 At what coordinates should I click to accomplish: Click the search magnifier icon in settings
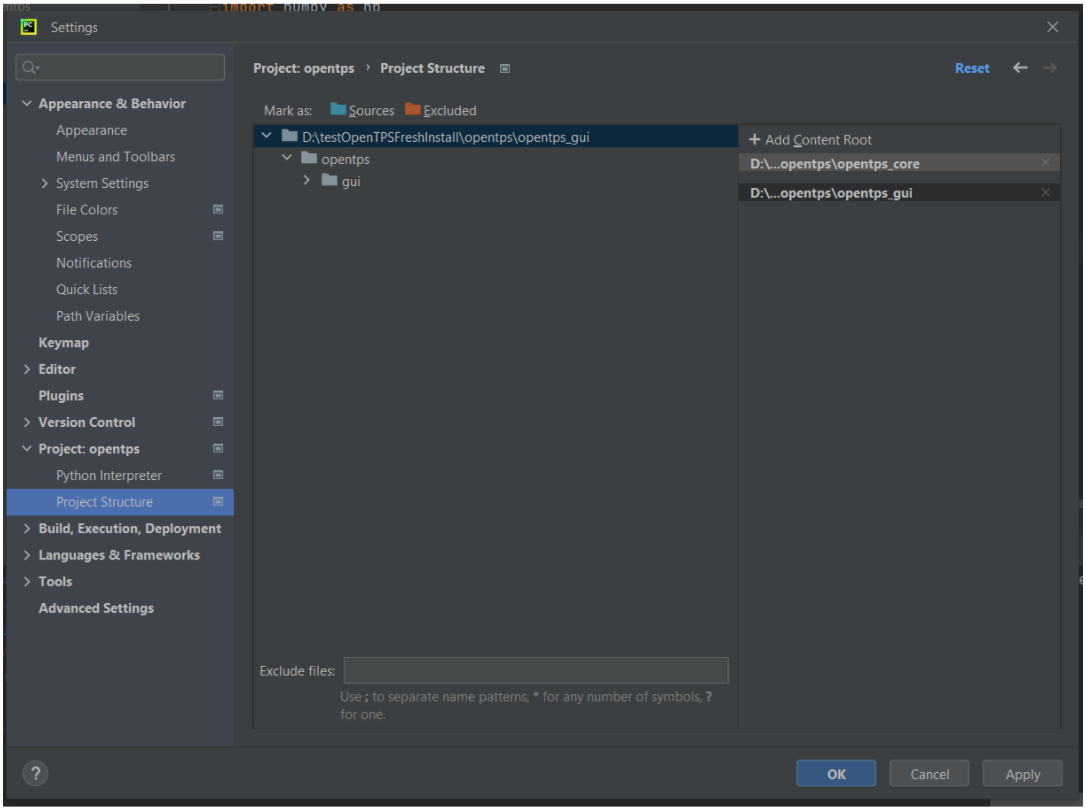coord(30,67)
